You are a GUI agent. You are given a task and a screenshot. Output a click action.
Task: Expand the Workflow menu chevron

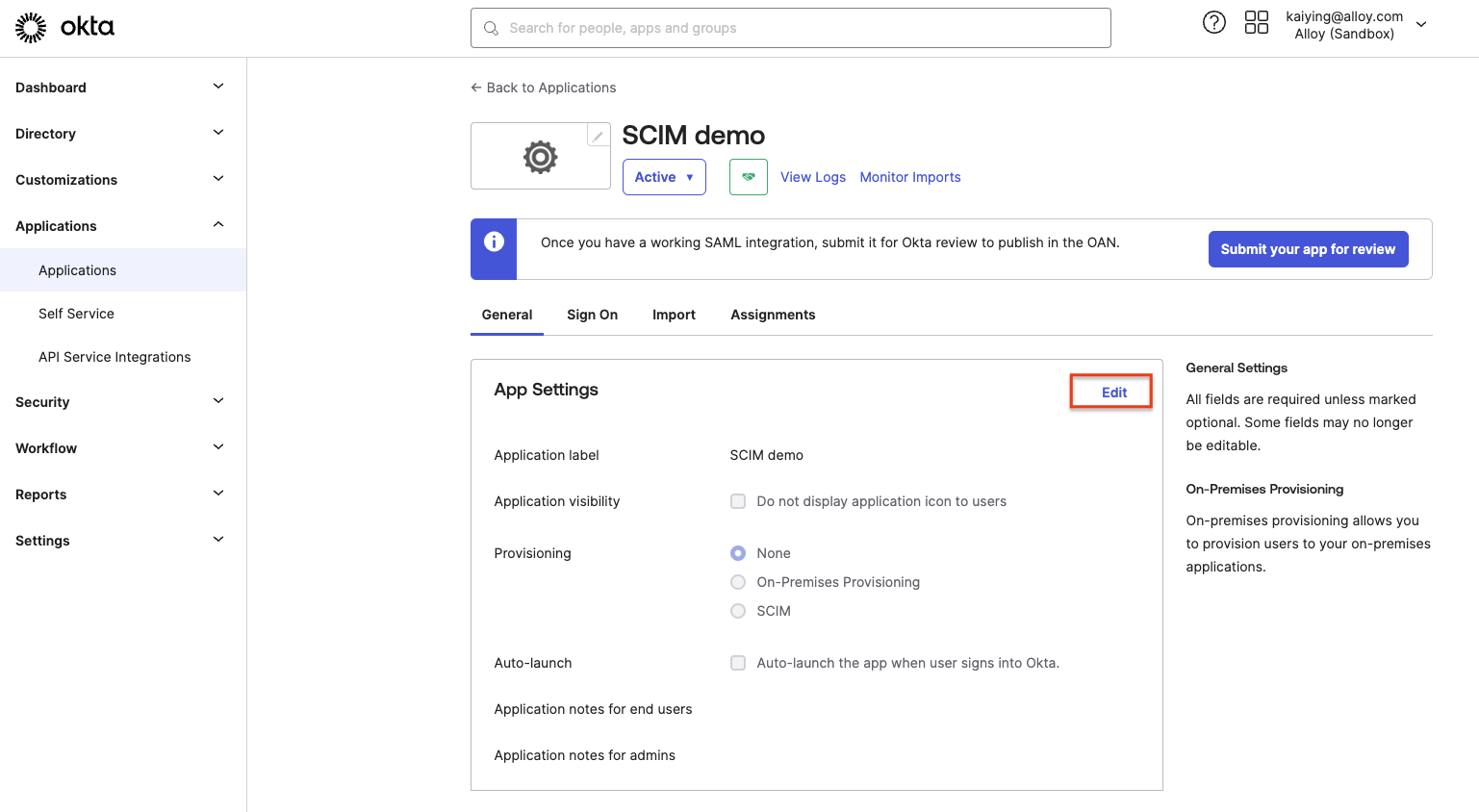[x=218, y=447]
